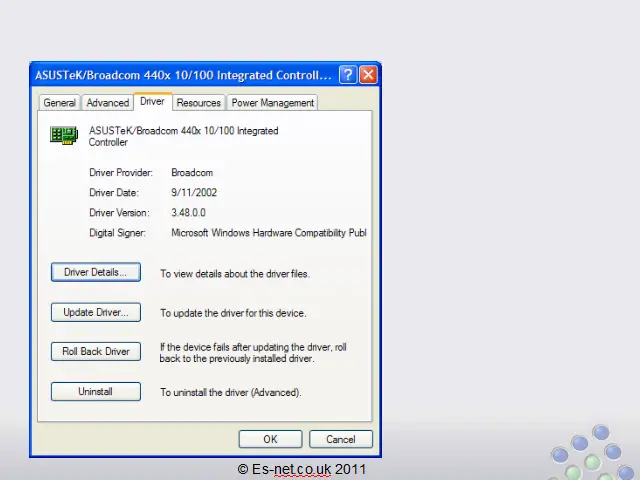Click the driver version 3.48.0.0
The height and width of the screenshot is (480, 640).
tap(188, 213)
